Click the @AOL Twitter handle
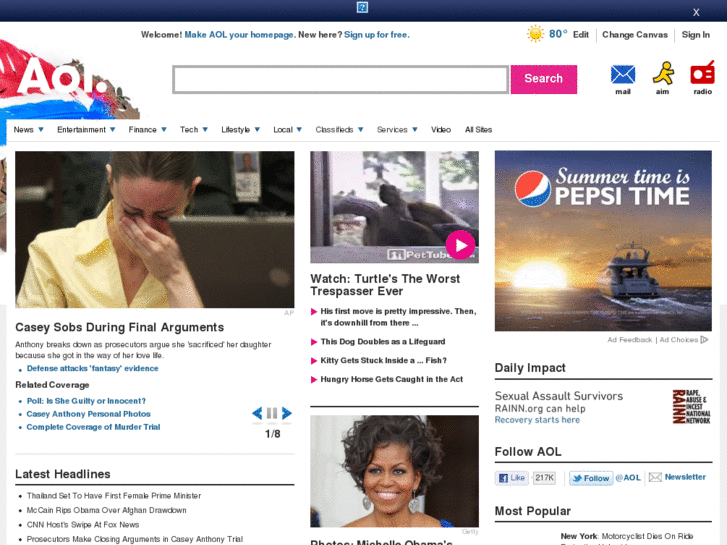Image resolution: width=727 pixels, height=545 pixels. pyautogui.click(x=628, y=478)
